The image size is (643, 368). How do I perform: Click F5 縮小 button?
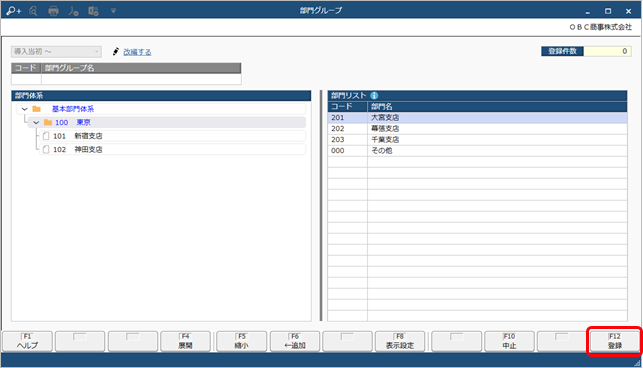click(242, 341)
